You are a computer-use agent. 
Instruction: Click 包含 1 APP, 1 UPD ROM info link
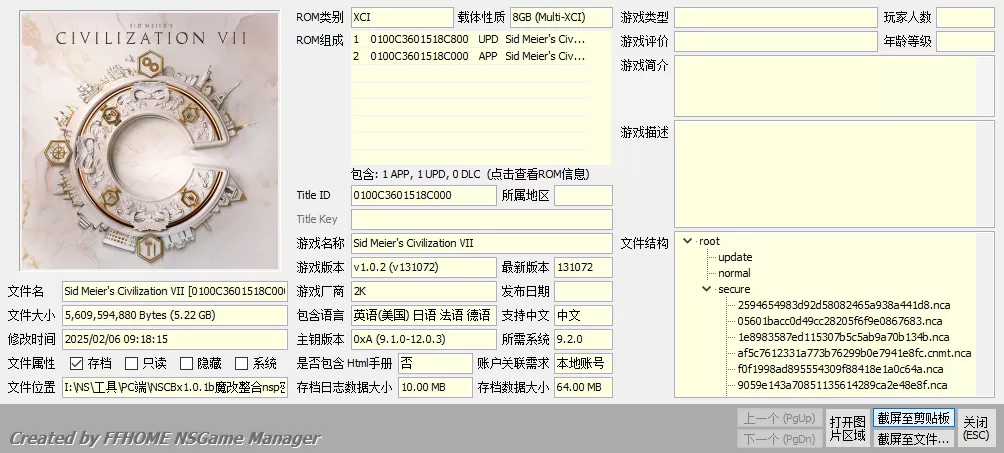[x=480, y=173]
